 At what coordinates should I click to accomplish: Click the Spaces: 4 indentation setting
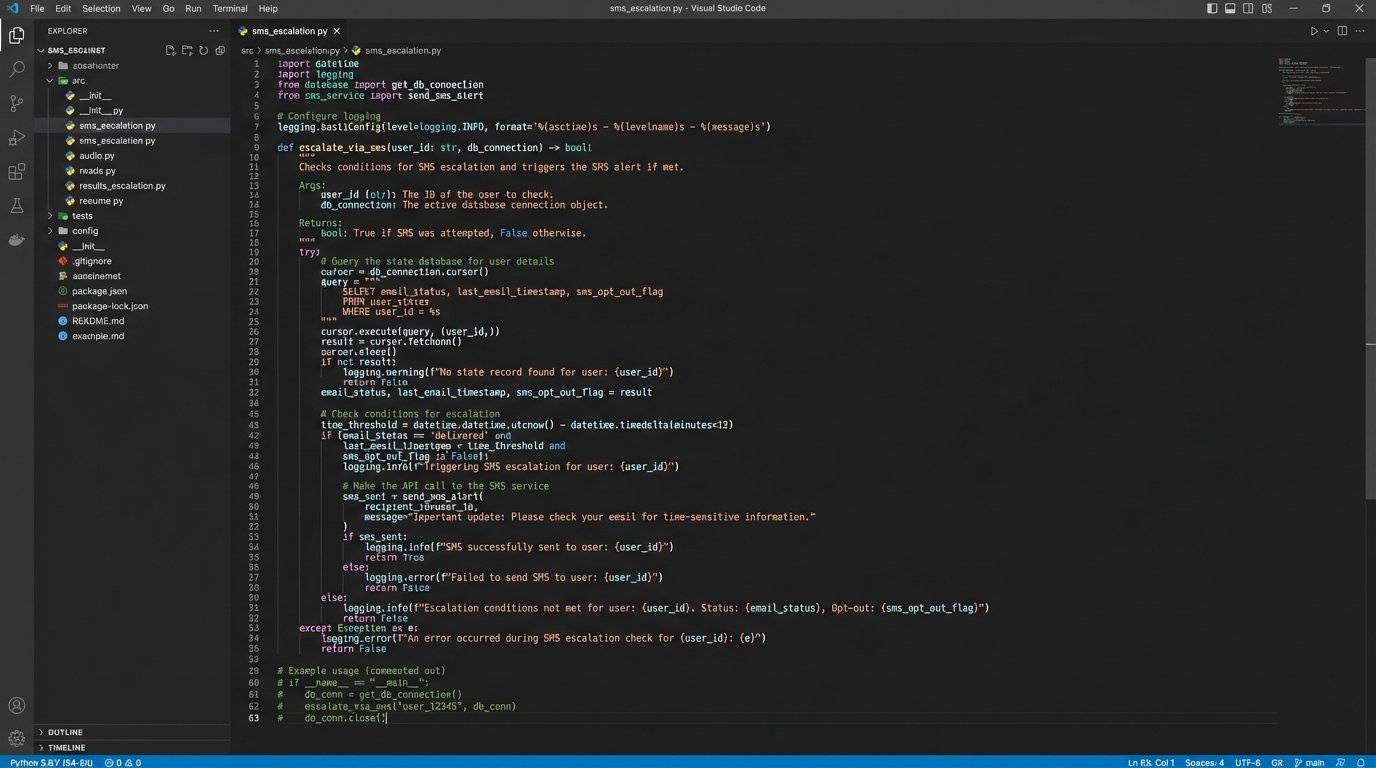[1204, 762]
